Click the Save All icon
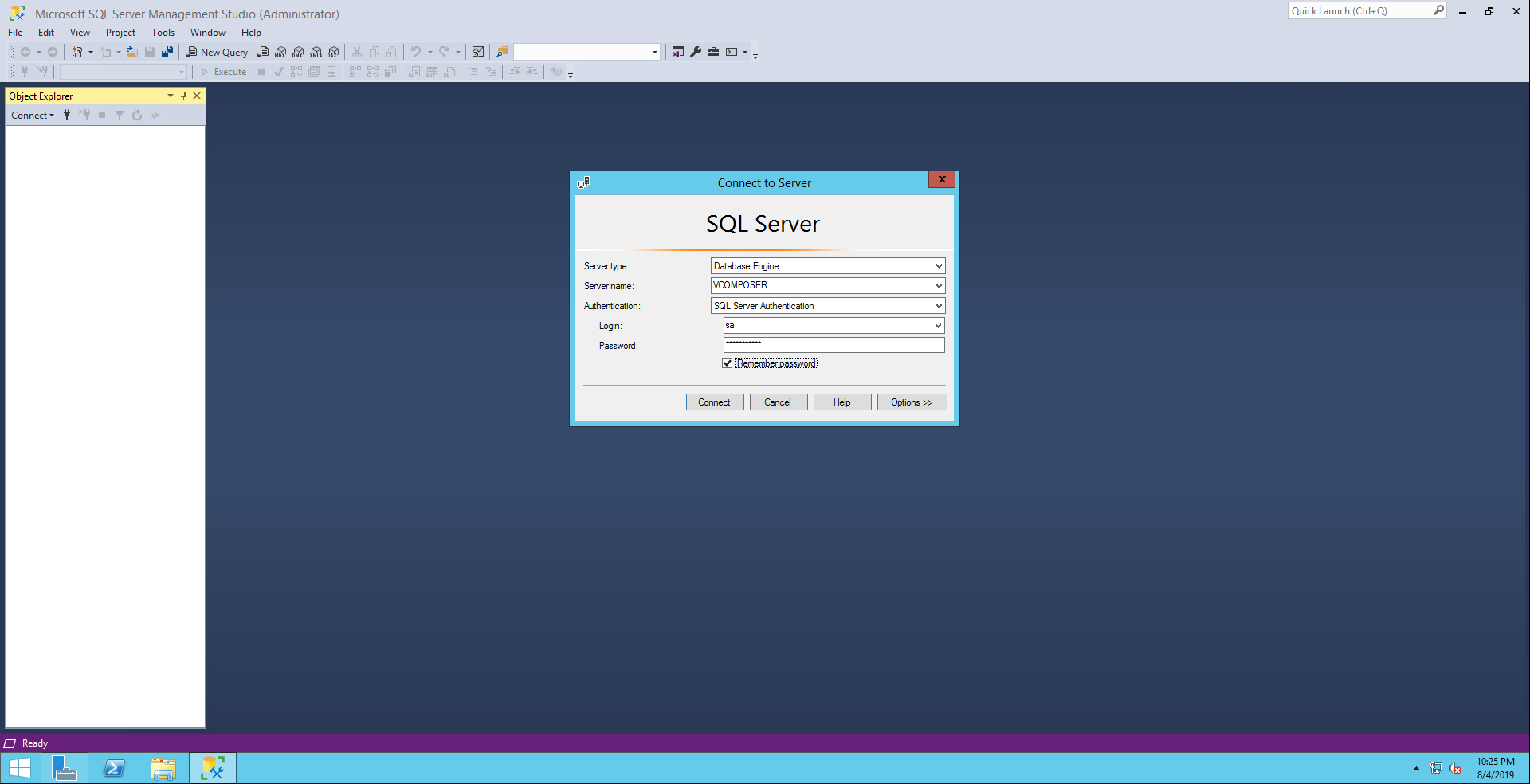This screenshot has width=1530, height=784. 167,52
